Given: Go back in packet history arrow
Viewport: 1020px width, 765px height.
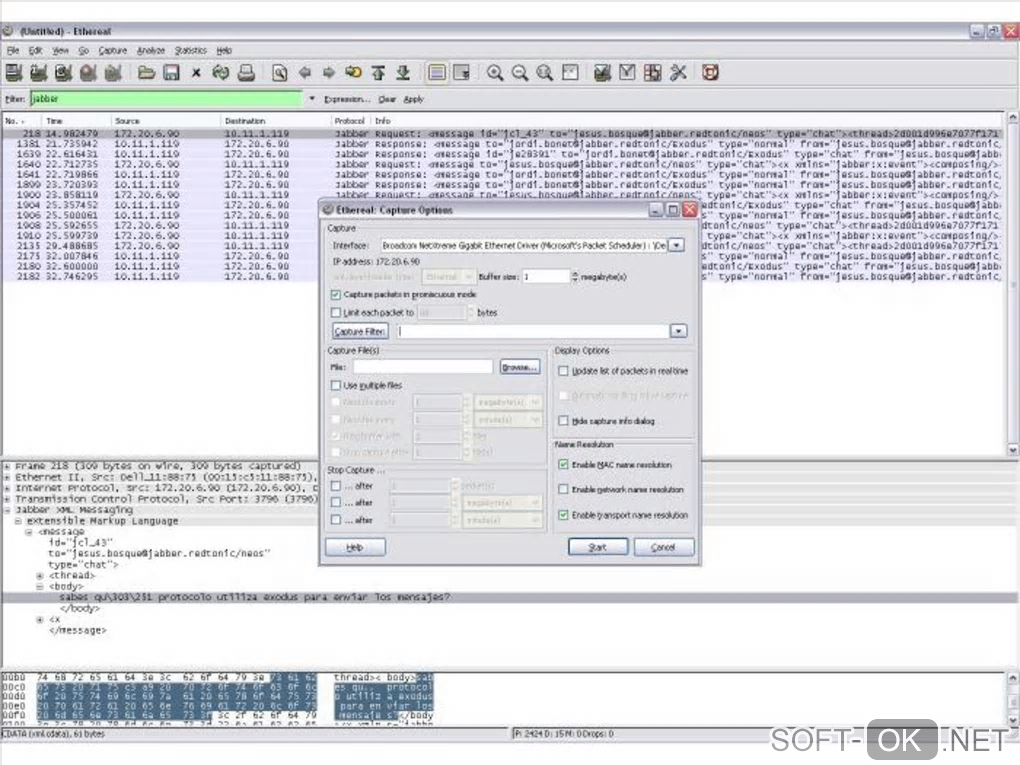Looking at the screenshot, I should click(x=304, y=73).
